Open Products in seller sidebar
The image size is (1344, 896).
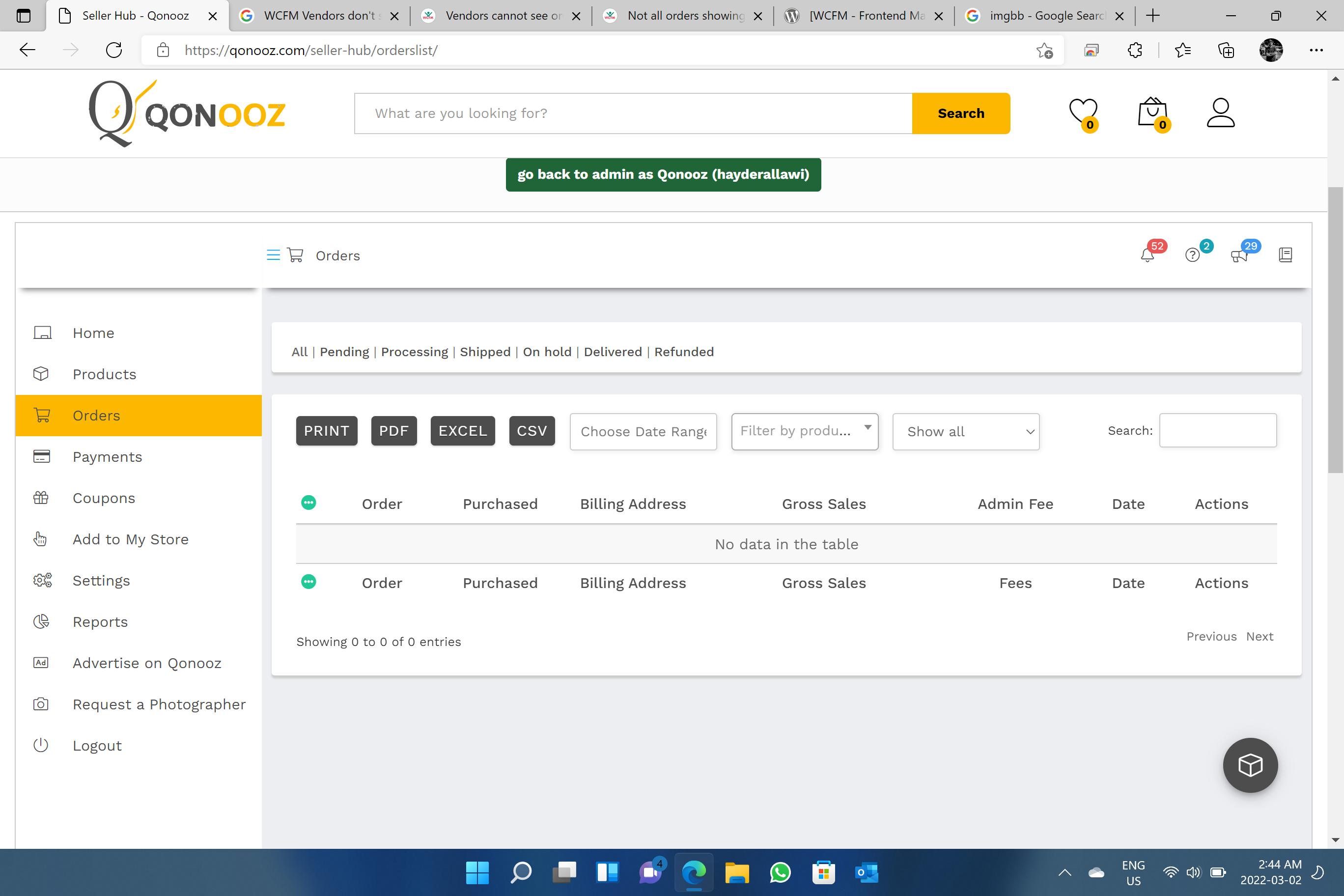click(139, 374)
